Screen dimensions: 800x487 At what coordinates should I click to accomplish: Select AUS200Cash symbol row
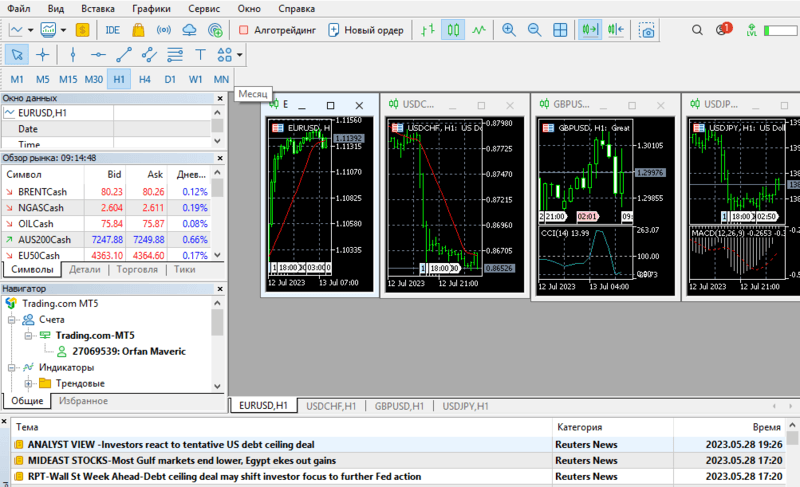[107, 240]
